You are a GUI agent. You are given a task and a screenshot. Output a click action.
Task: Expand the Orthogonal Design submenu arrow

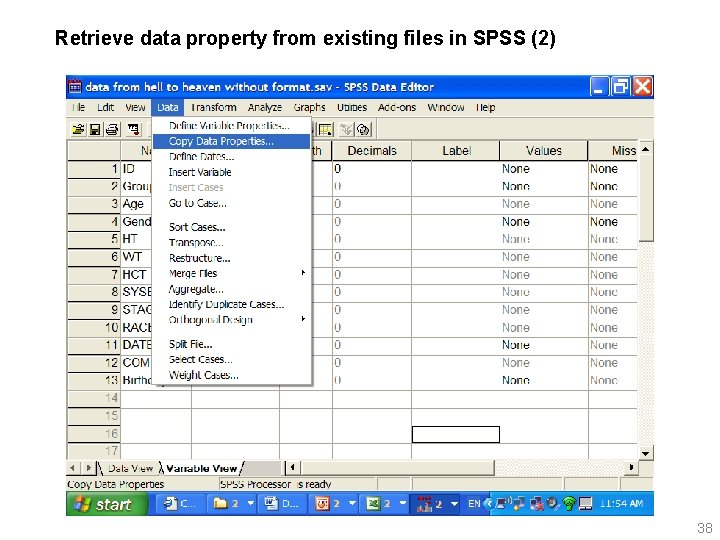tap(303, 319)
